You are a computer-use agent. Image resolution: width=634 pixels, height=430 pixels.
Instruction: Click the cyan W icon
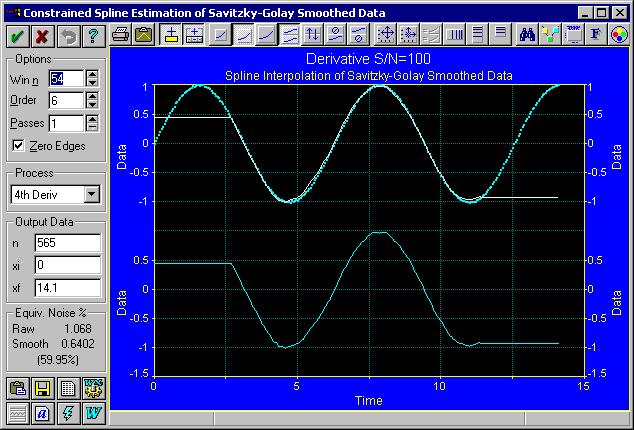(93, 413)
